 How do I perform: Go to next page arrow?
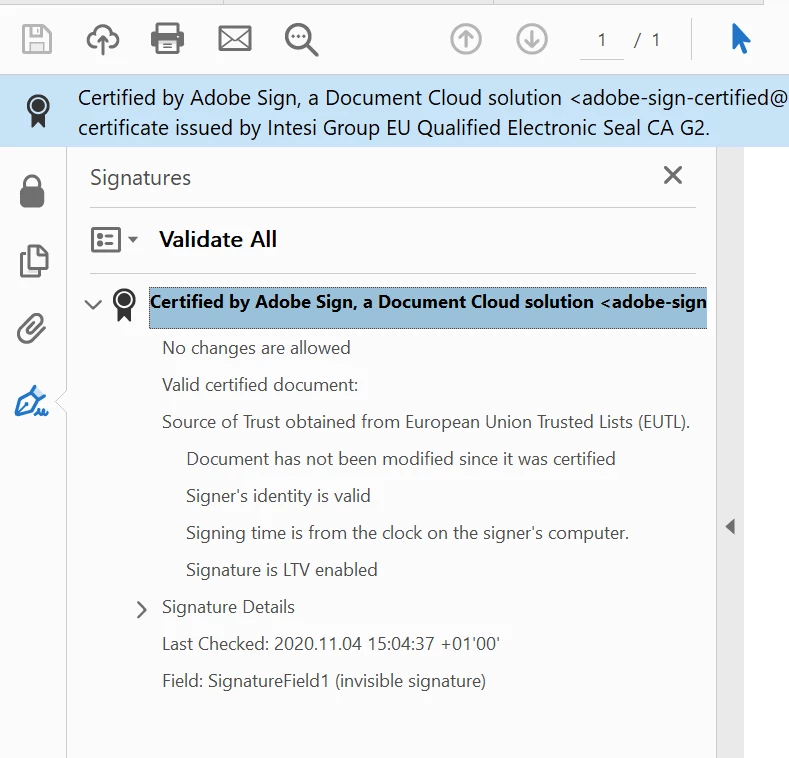532,39
